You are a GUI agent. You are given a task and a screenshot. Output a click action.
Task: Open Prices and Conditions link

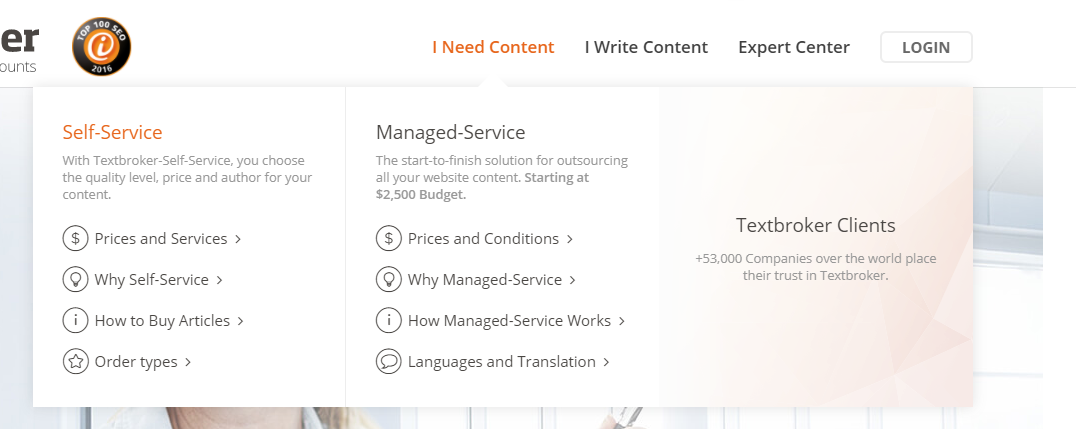point(484,239)
